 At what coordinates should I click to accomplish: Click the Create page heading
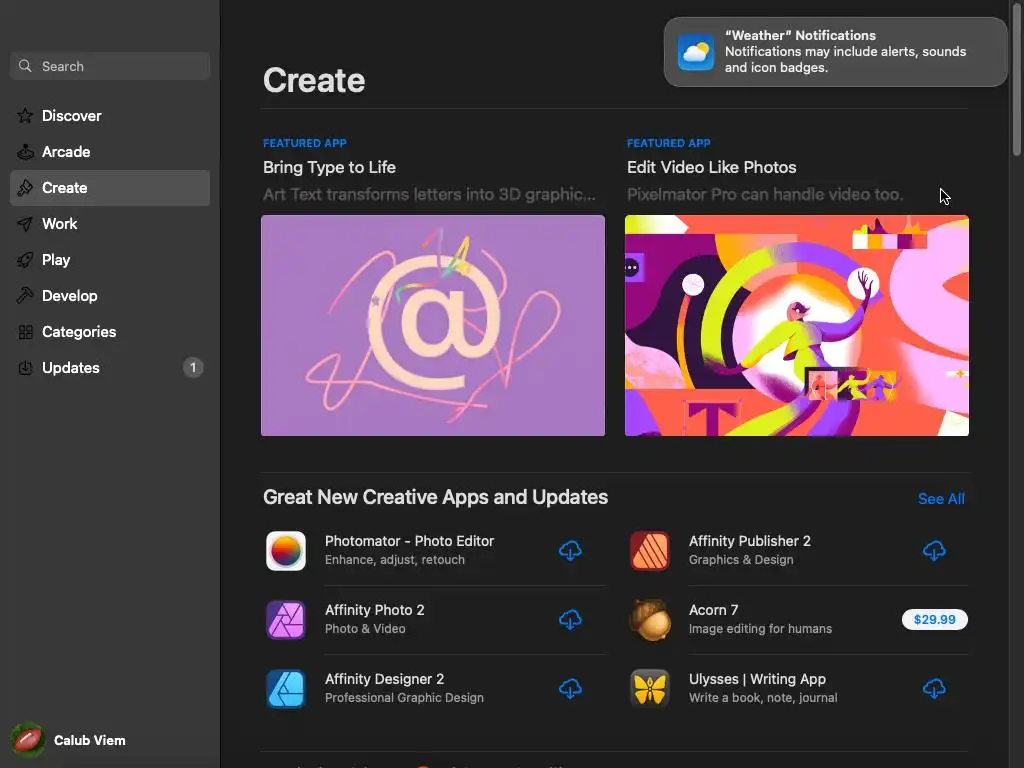coord(314,80)
